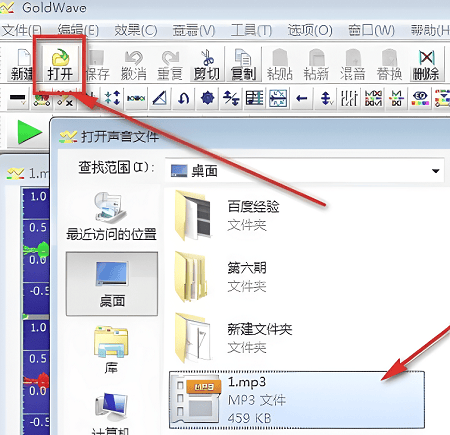Click the green and red circles effect icon
The height and width of the screenshot is (435, 450).
42,99
